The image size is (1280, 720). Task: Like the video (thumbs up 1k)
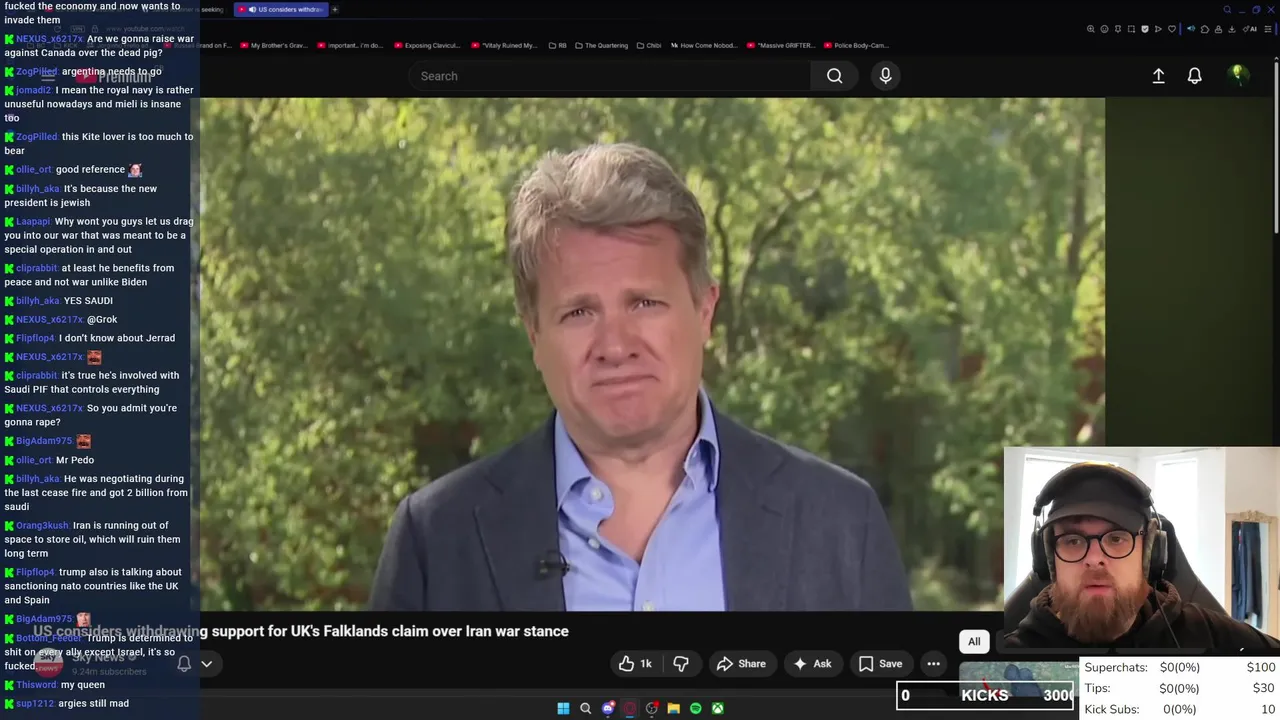click(636, 664)
